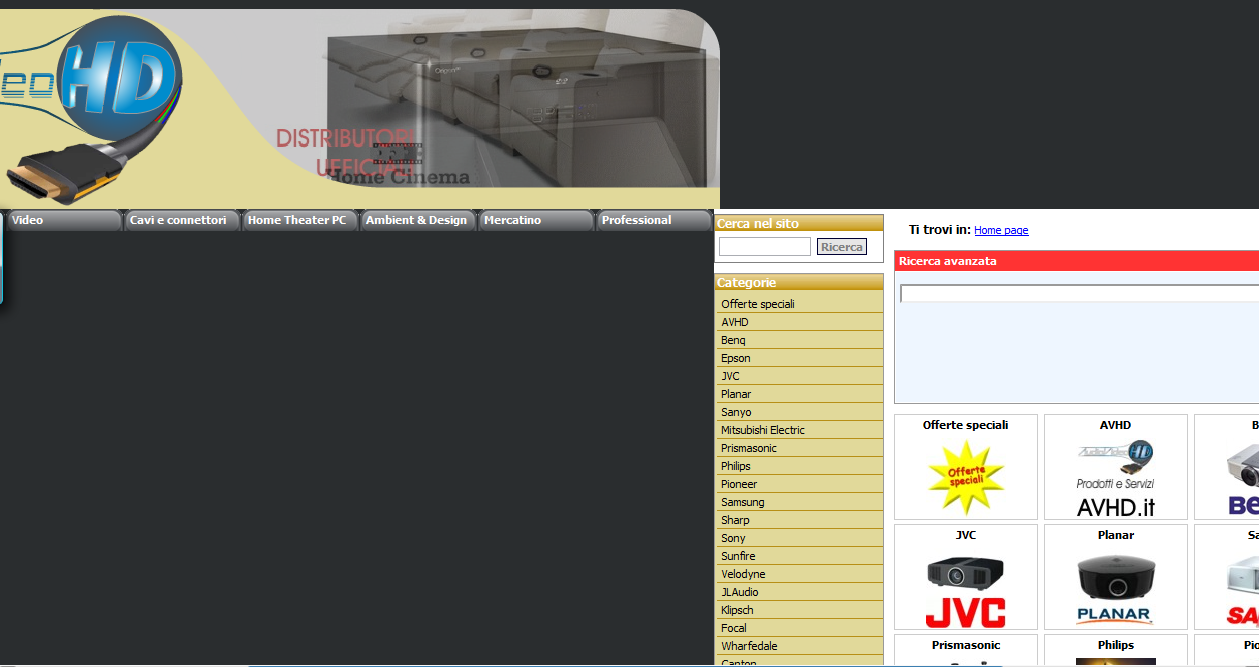Follow the Home page breadcrumb link

1001,230
